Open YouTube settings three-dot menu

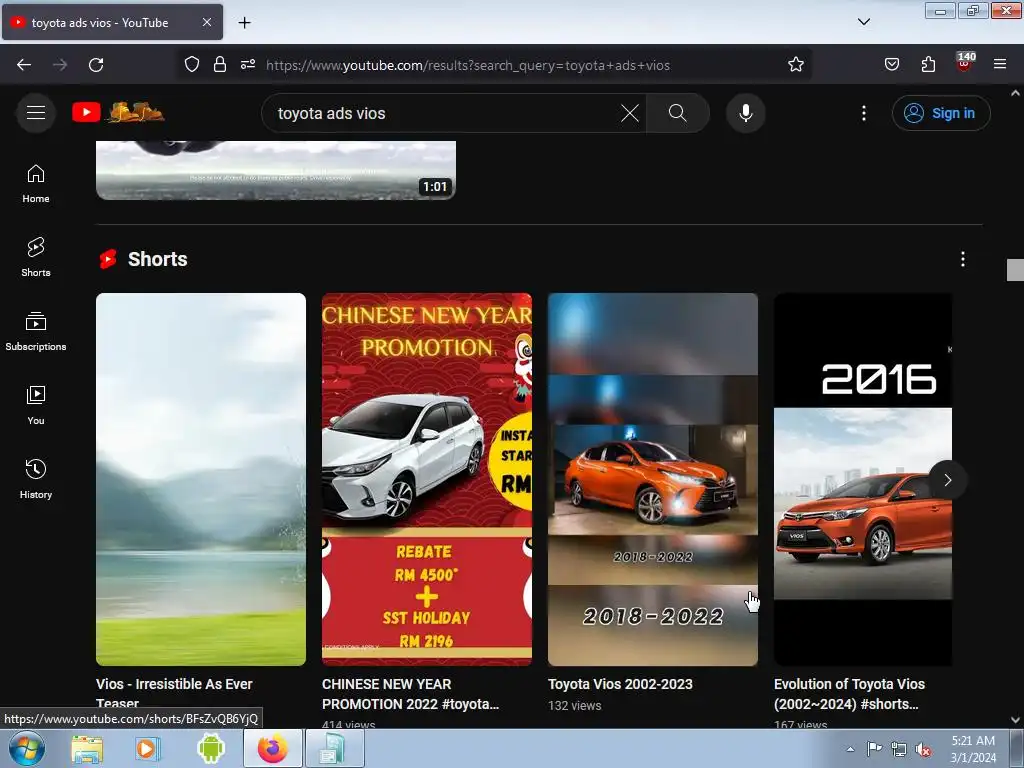(863, 113)
